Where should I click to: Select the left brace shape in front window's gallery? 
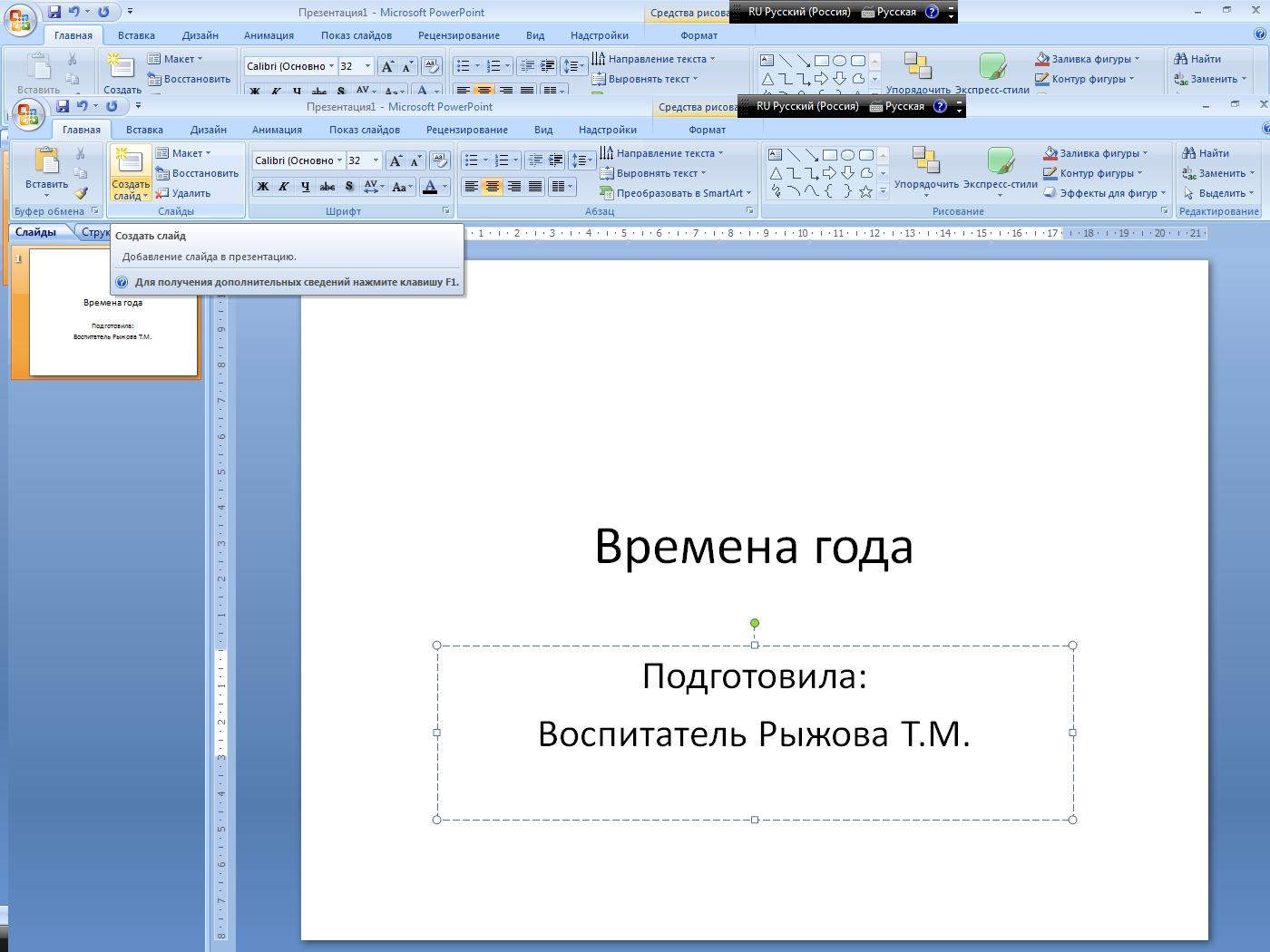coord(829,191)
